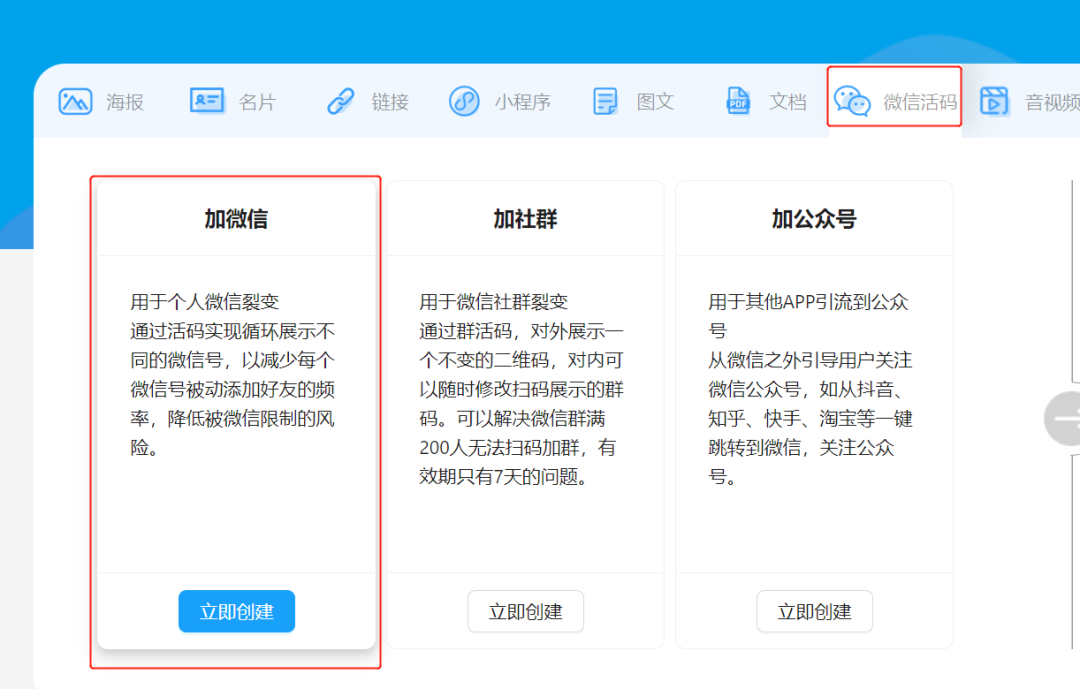1080x689 pixels.
Task: Go to the 小程序 tab
Action: tap(523, 102)
